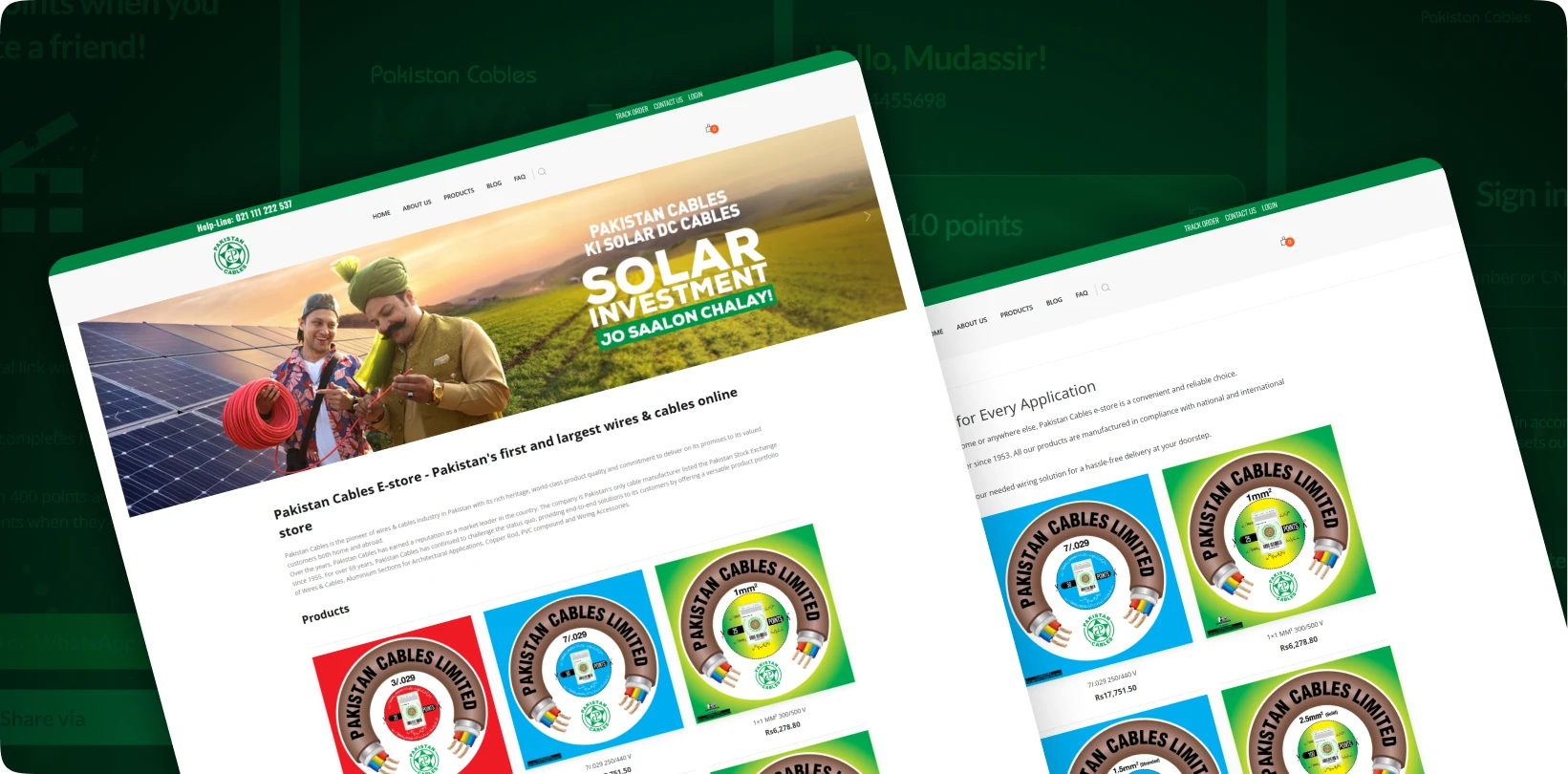The height and width of the screenshot is (774, 1568).
Task: Open ABOUT US in the left page menu
Action: click(x=417, y=204)
